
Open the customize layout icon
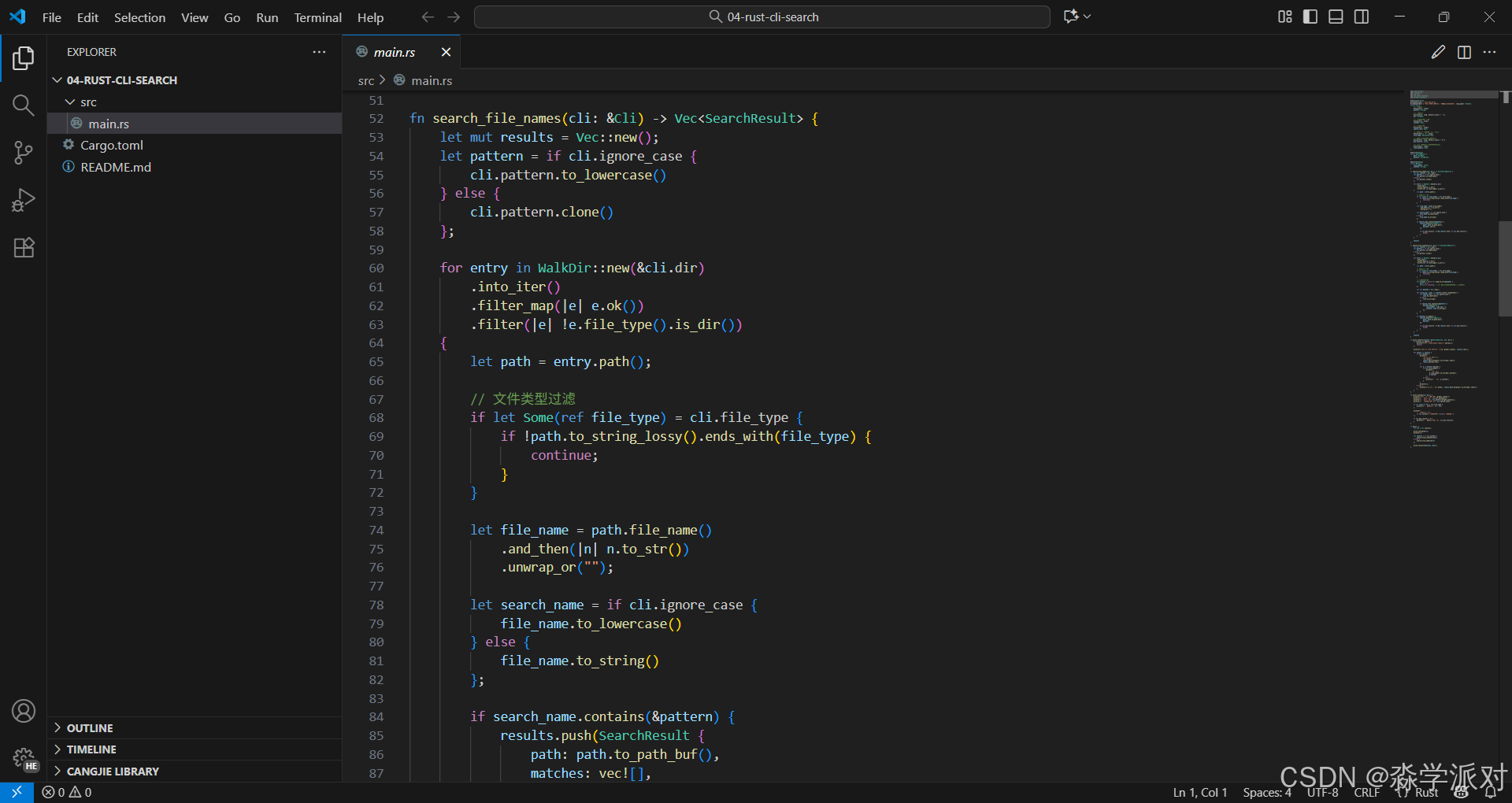(x=1285, y=17)
